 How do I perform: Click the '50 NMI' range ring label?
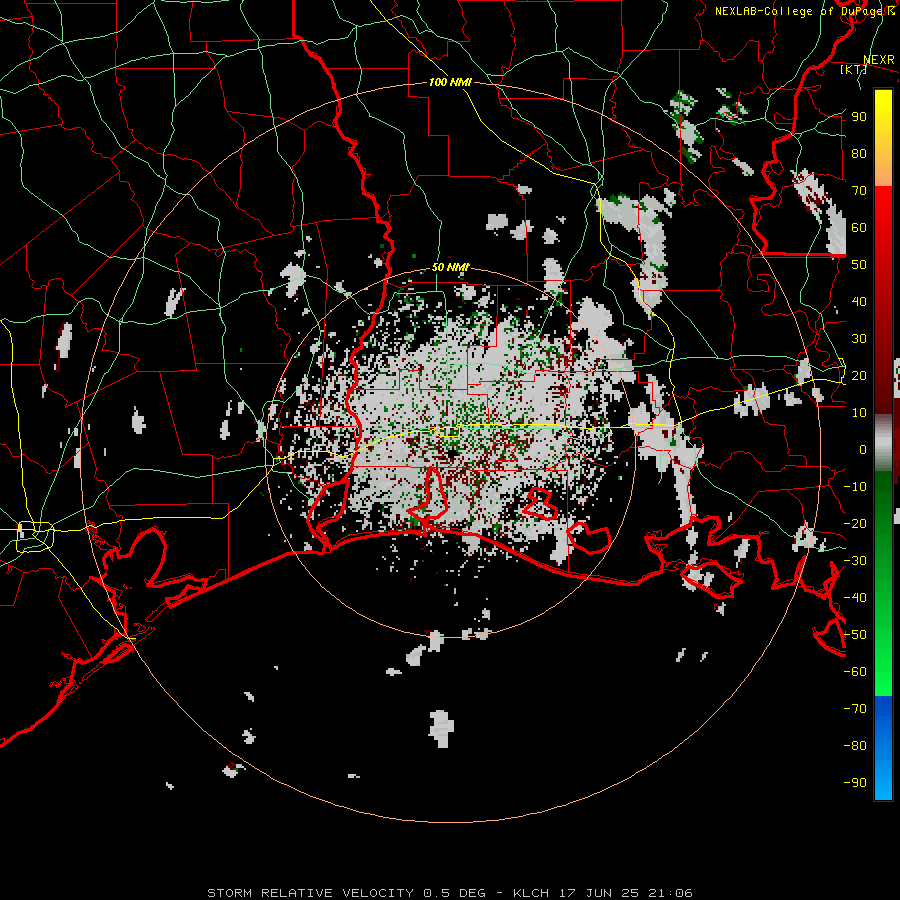click(x=450, y=267)
